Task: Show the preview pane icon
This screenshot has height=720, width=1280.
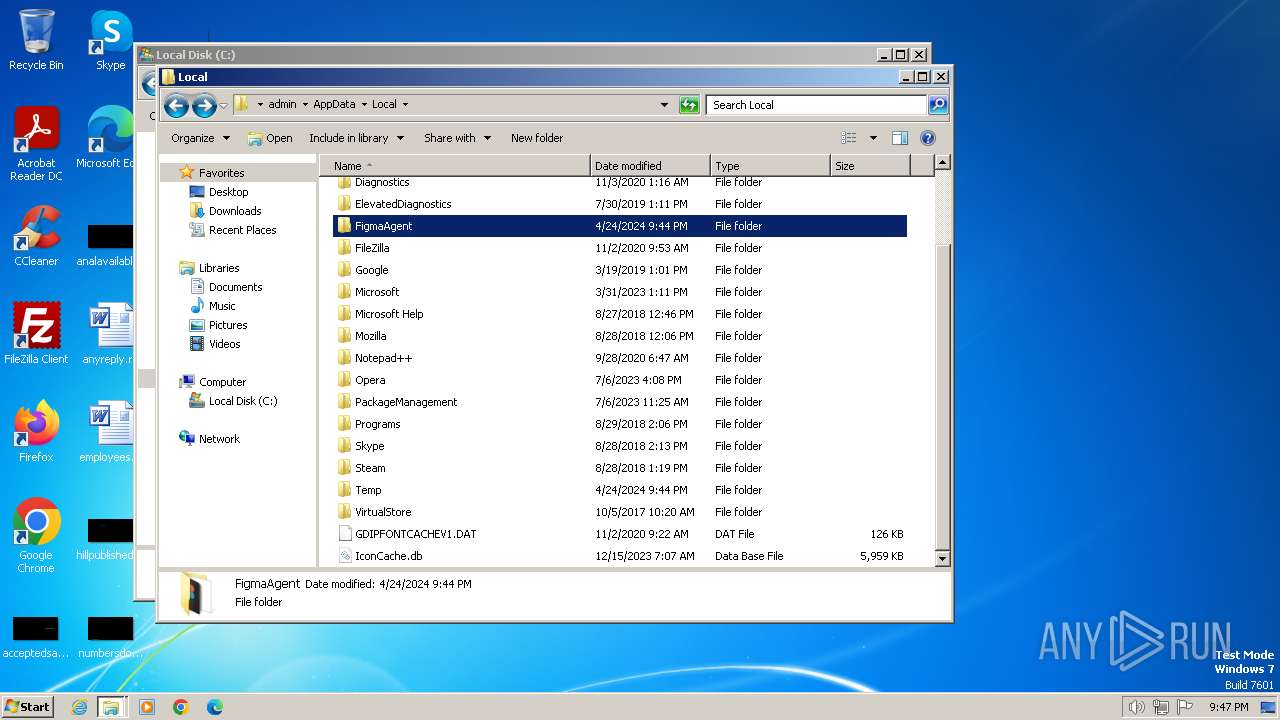Action: coord(900,138)
